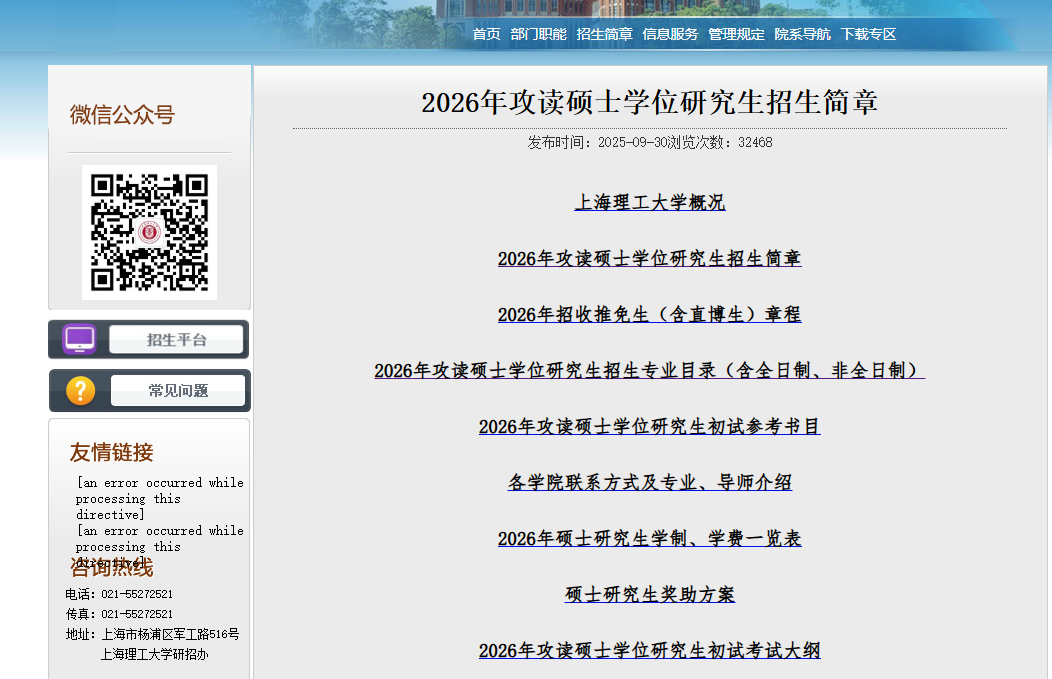The image size is (1052, 679).
Task: Open the 招生平台 enrollment platform button
Action: coord(176,338)
